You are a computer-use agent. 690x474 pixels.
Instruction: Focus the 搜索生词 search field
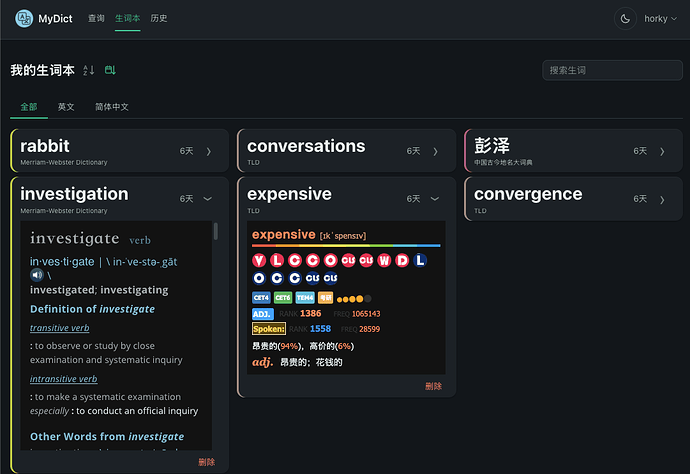click(x=612, y=70)
